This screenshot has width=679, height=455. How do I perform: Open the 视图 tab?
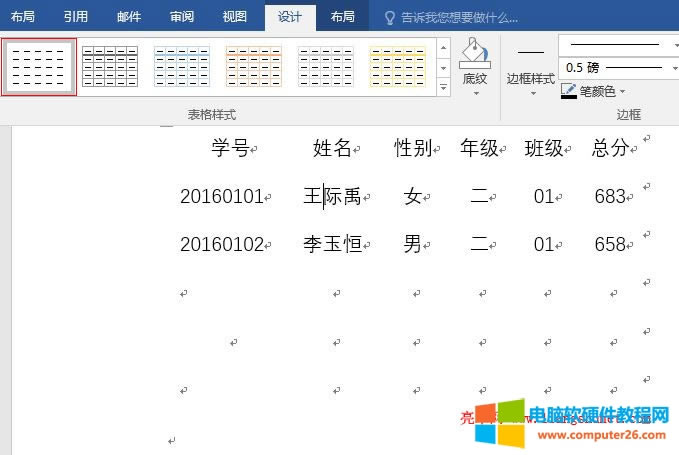(235, 16)
